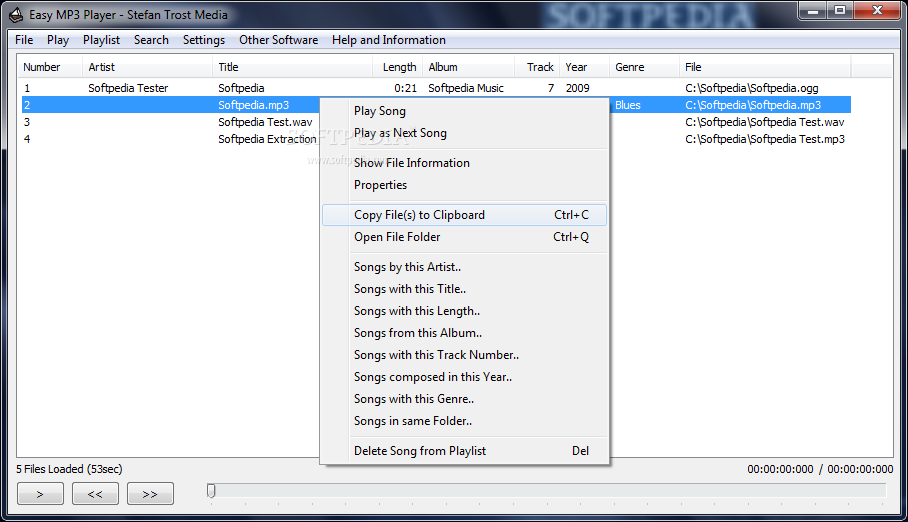908x522 pixels.
Task: Select the Softpedia Tester artist cell
Action: 128,88
